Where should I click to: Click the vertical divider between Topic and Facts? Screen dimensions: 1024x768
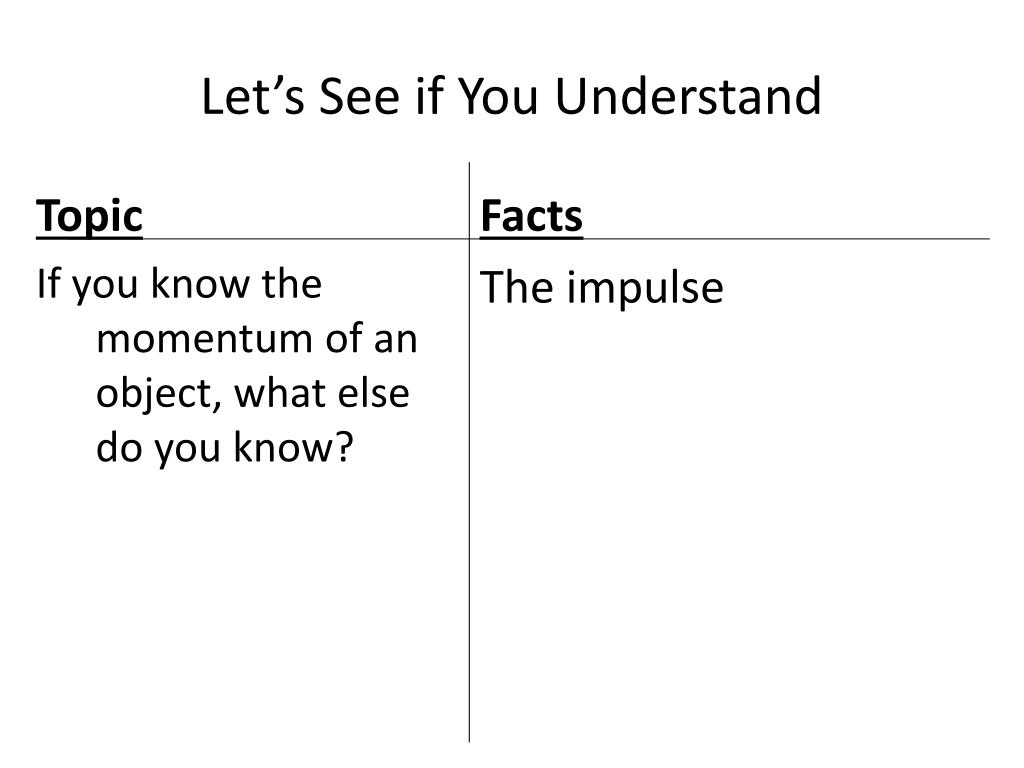pyautogui.click(x=469, y=452)
